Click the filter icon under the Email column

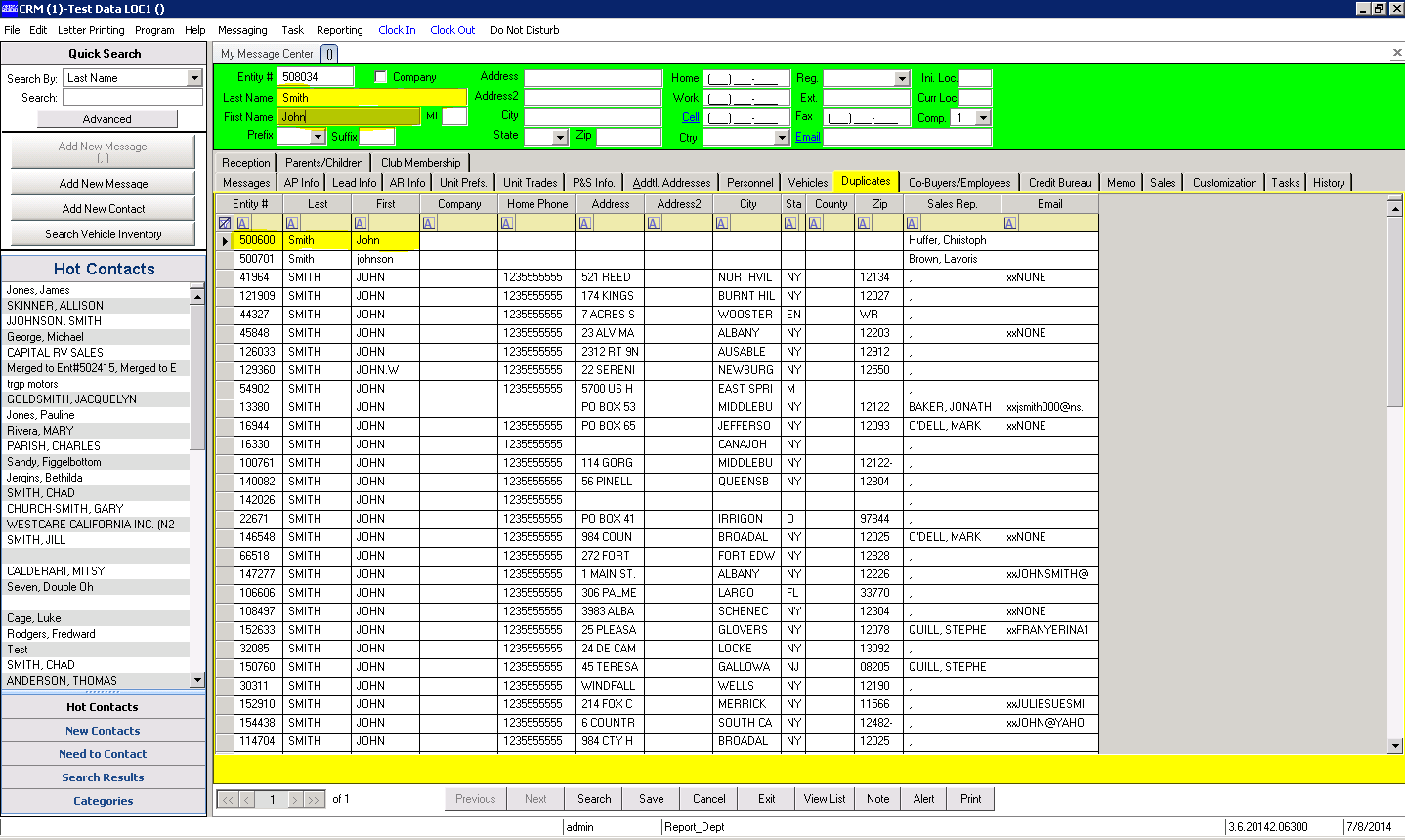click(x=1009, y=222)
